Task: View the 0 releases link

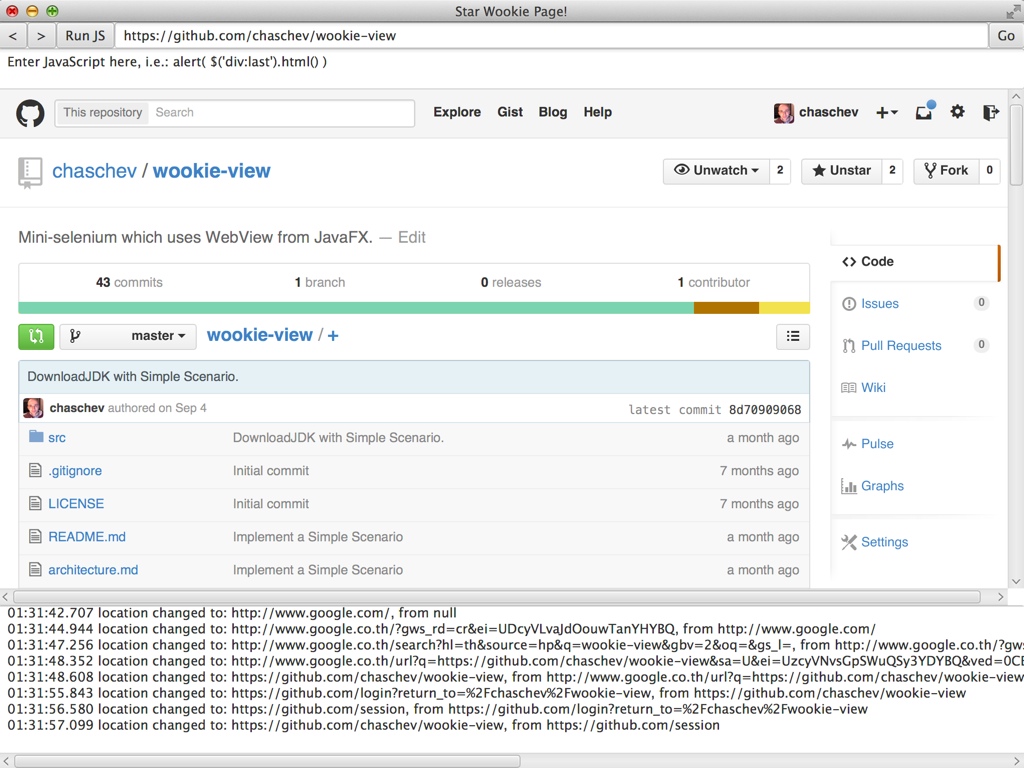Action: pyautogui.click(x=511, y=283)
